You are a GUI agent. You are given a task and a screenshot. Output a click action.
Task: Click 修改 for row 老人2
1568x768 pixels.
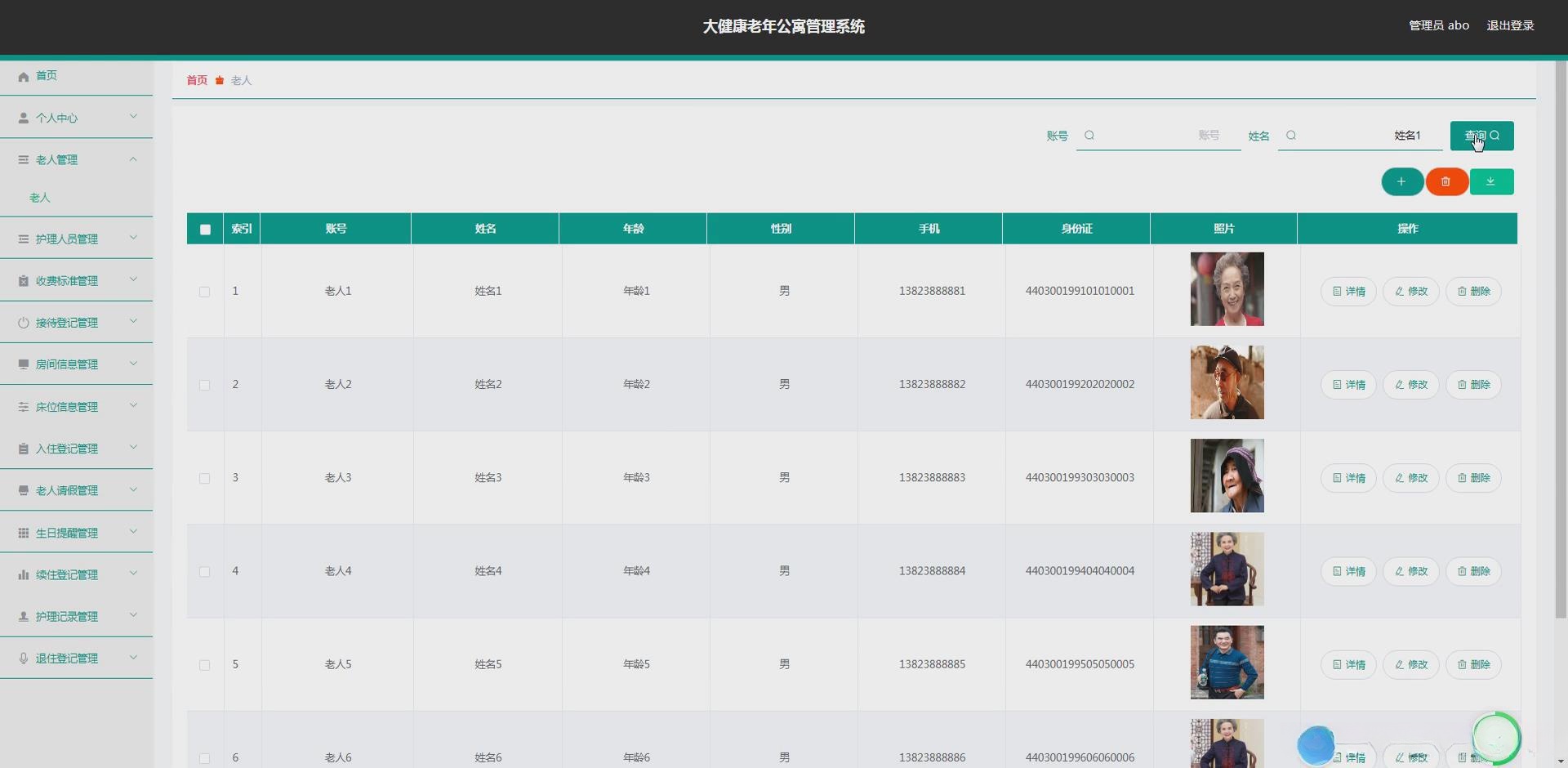coord(1411,385)
